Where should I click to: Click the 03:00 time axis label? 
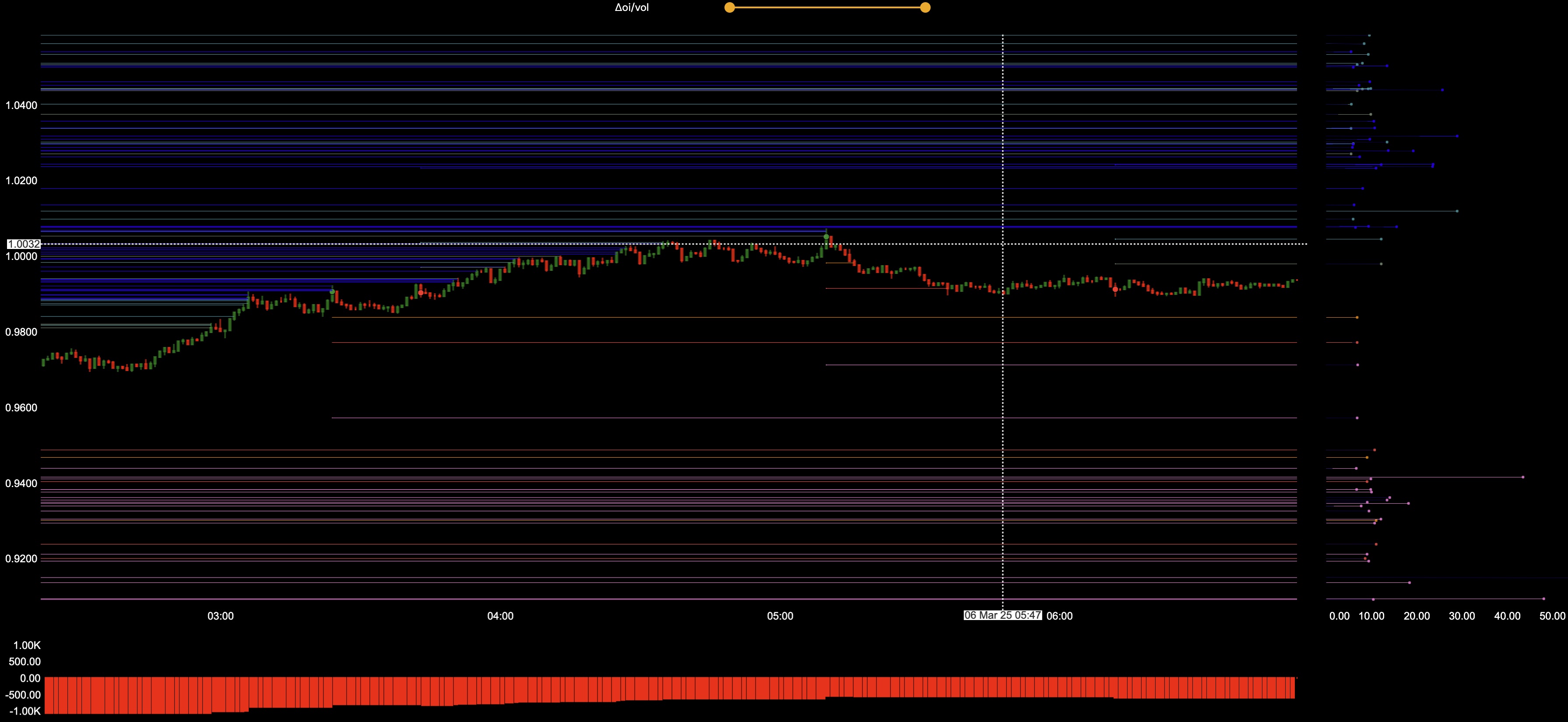(x=220, y=616)
